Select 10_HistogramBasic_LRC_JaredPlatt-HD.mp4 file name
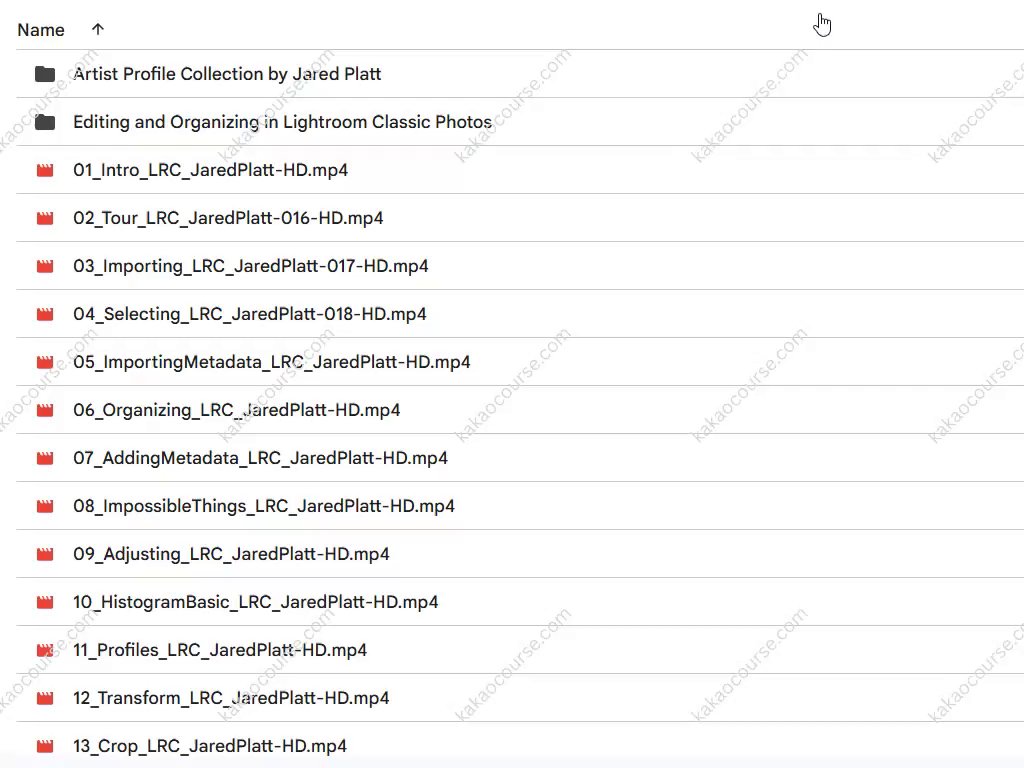 click(255, 602)
